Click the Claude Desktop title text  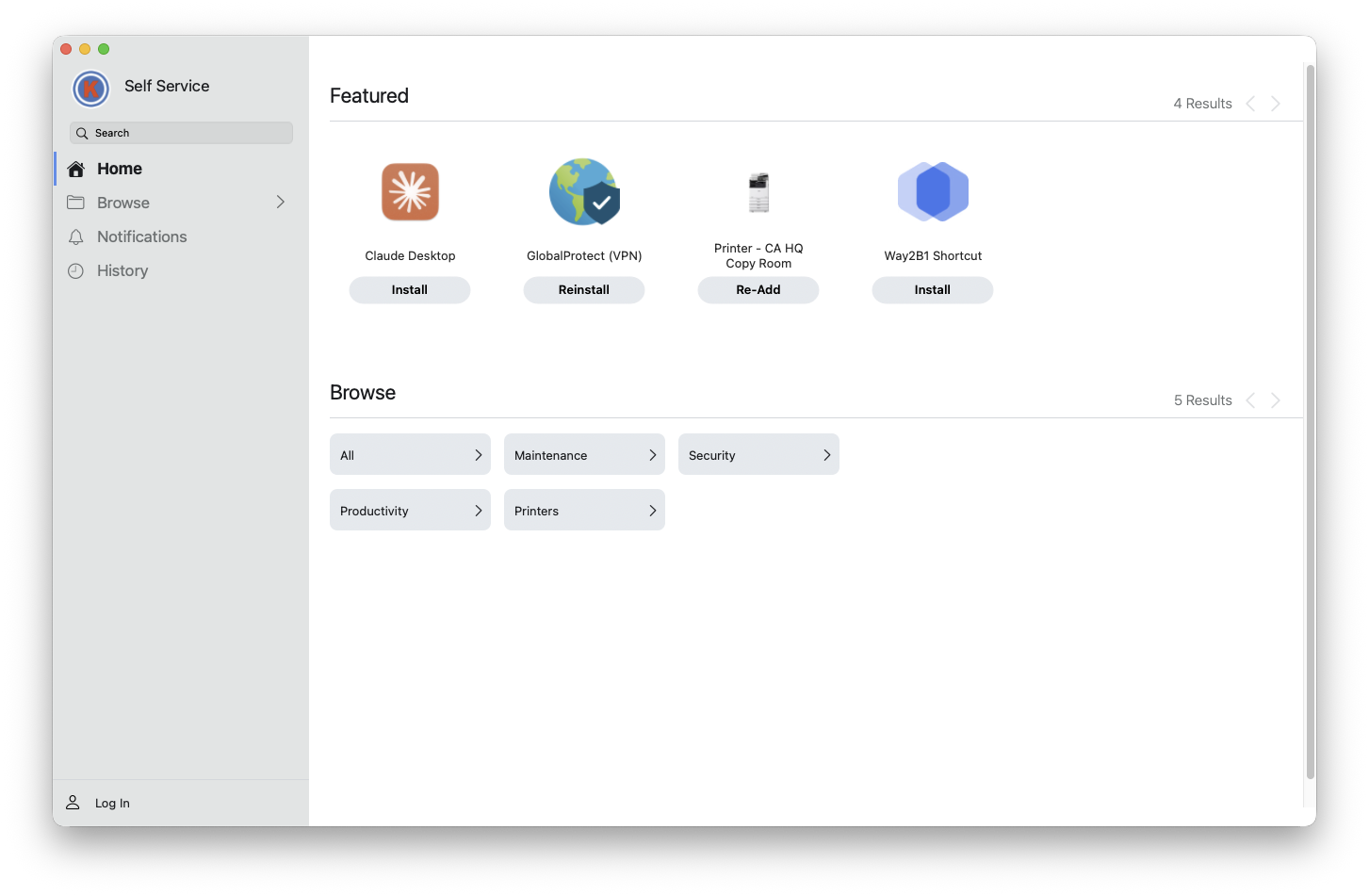410,256
